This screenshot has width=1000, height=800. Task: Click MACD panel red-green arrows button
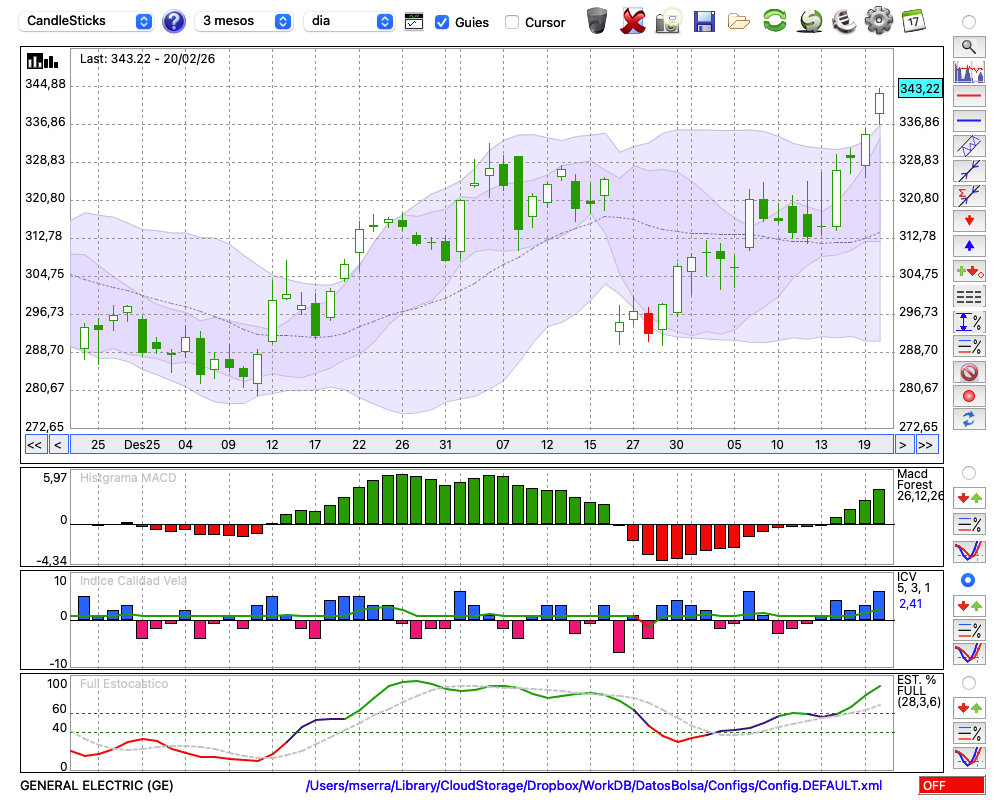pyautogui.click(x=969, y=498)
